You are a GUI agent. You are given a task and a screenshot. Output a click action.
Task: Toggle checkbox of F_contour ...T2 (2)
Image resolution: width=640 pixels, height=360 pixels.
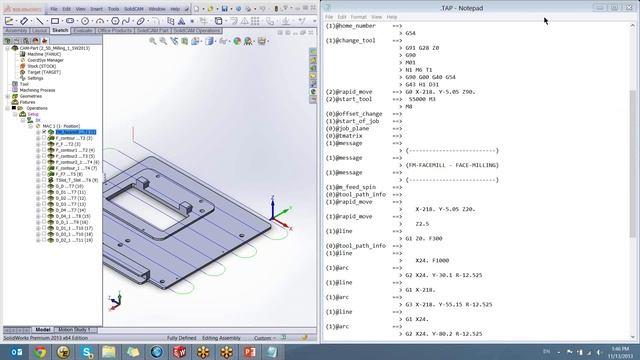[x=44, y=138]
